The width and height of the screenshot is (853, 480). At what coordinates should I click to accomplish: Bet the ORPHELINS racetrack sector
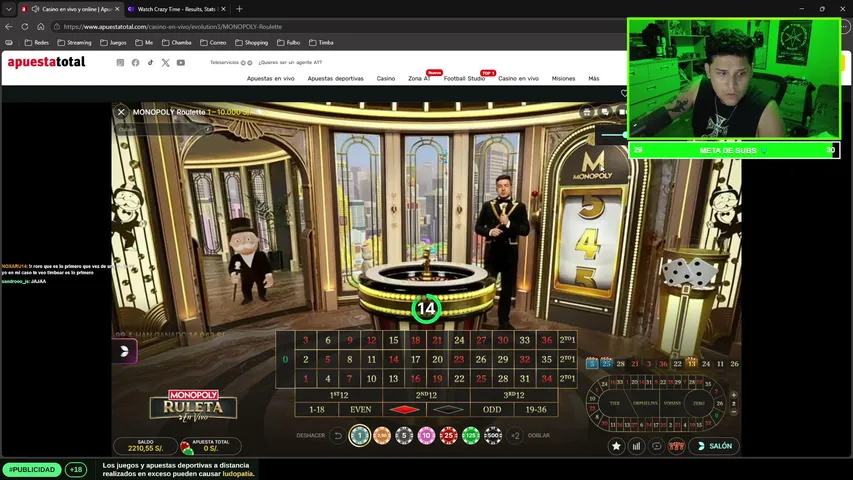[645, 403]
